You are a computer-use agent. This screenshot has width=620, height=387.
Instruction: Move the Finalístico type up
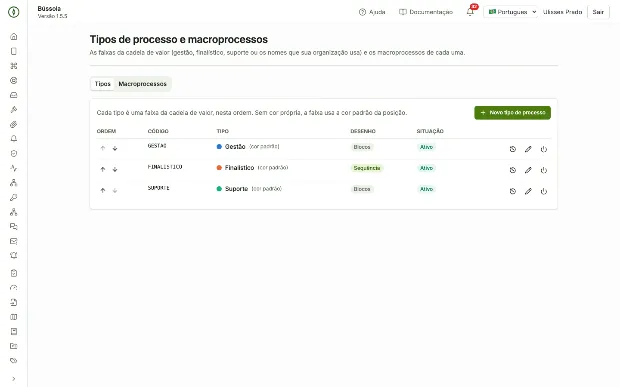103,169
